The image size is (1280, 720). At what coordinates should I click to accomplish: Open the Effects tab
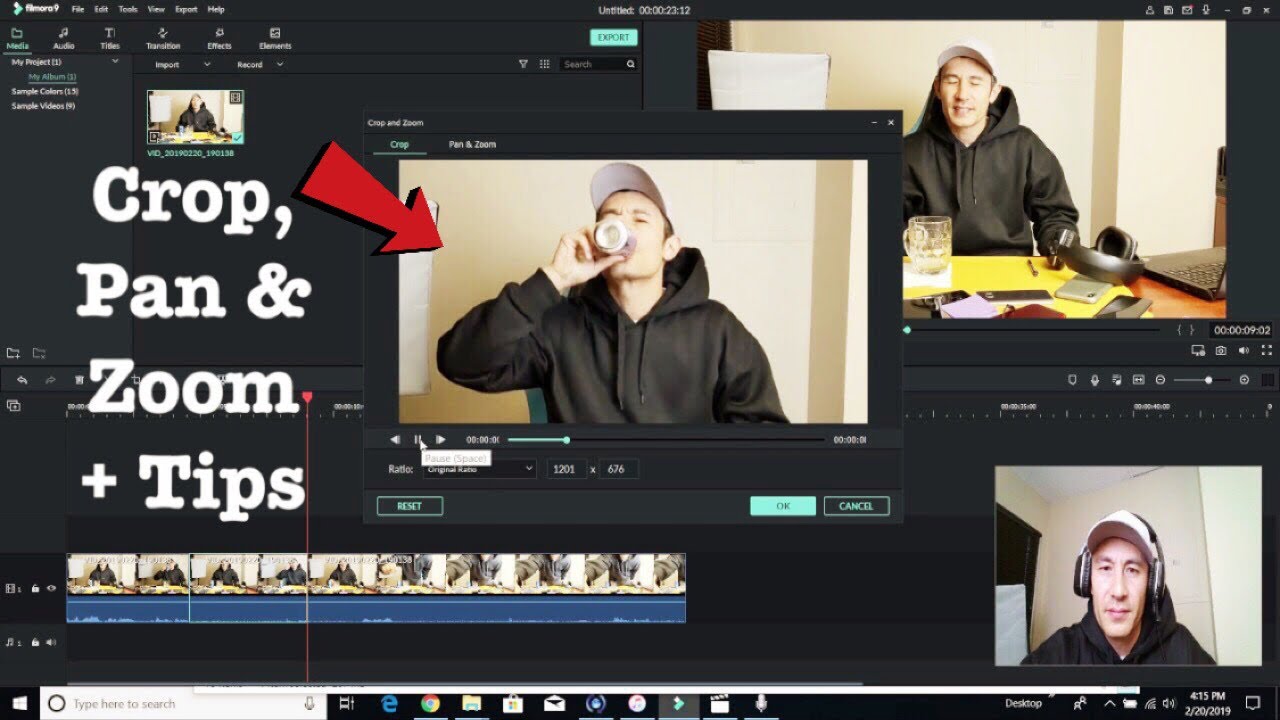click(x=219, y=39)
